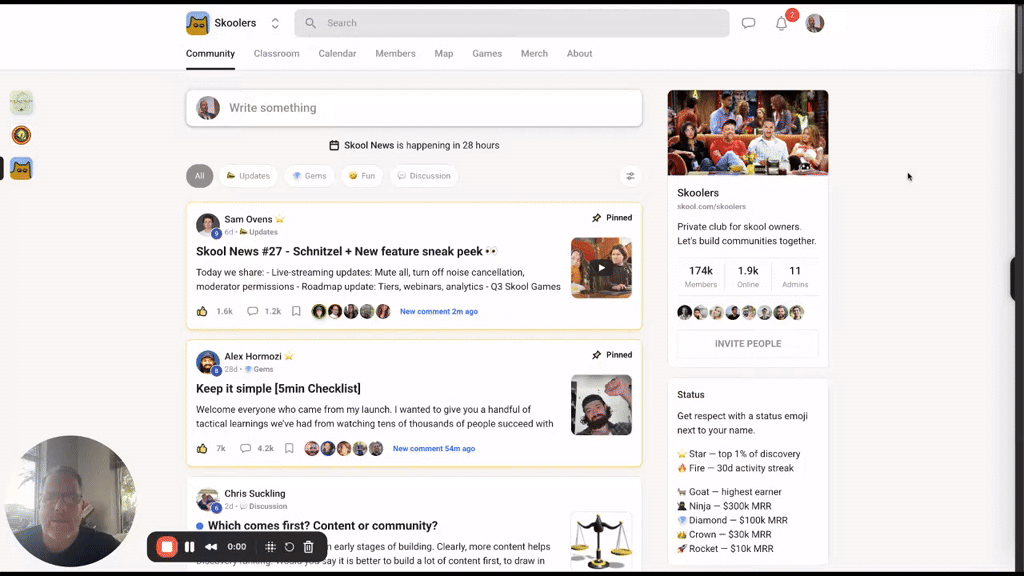Stop the screen recording with red button
The image size is (1024, 576).
(167, 547)
